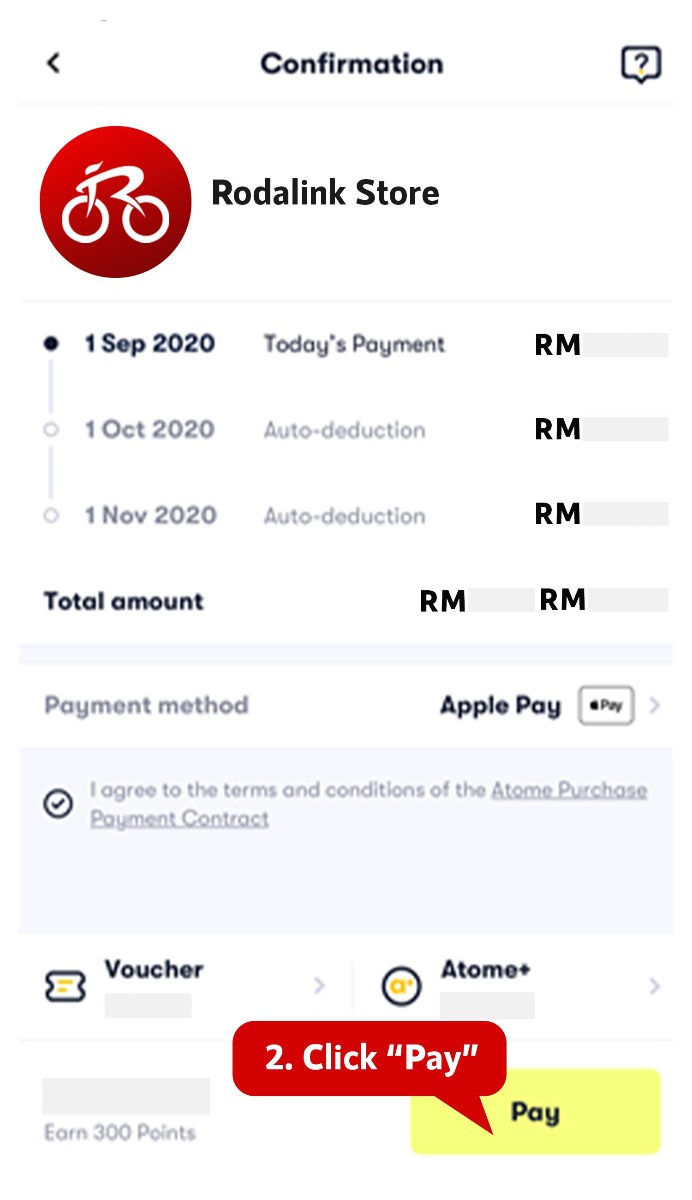Select the 1 Nov 2020 payment bullet
This screenshot has width=692, height=1200.
tap(51, 516)
